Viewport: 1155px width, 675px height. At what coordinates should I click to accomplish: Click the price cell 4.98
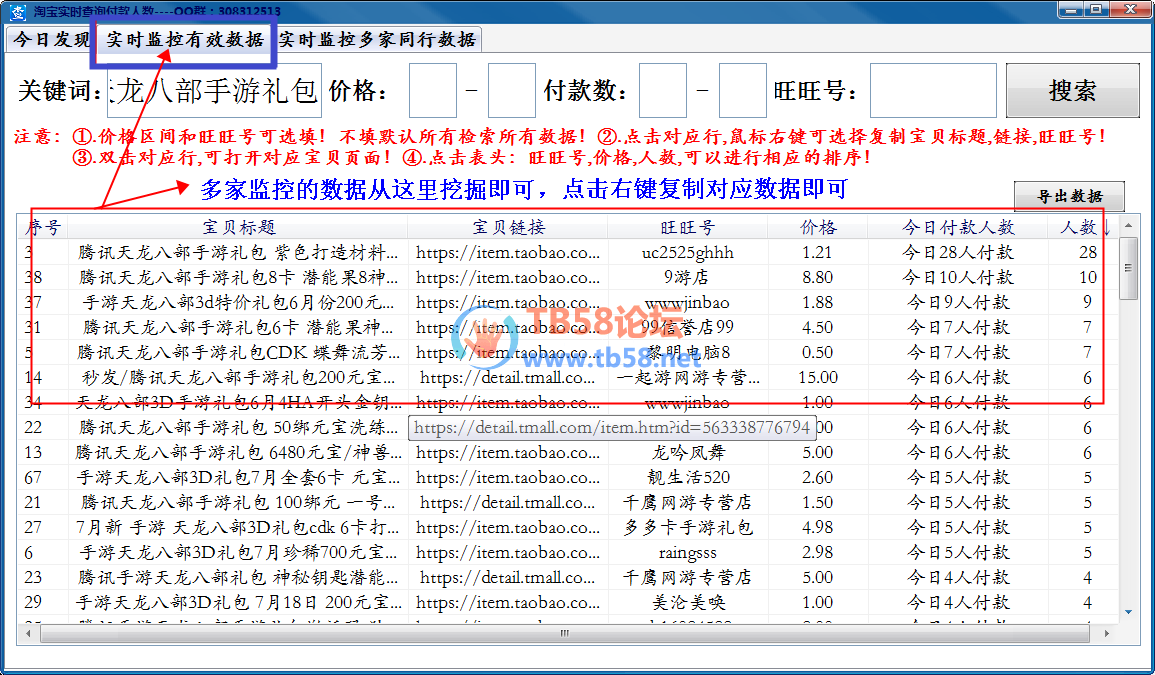coord(818,528)
